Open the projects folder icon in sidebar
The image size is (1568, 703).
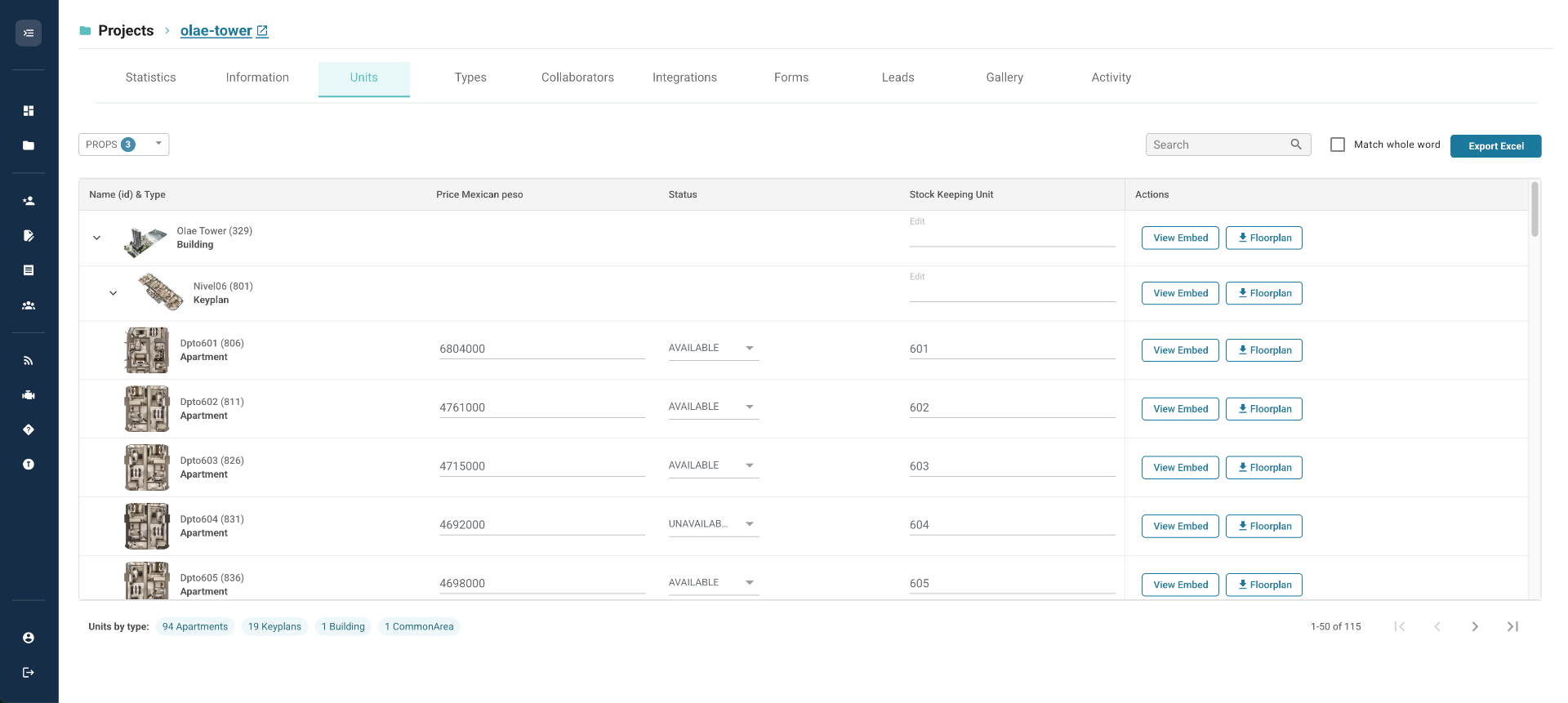tap(29, 145)
